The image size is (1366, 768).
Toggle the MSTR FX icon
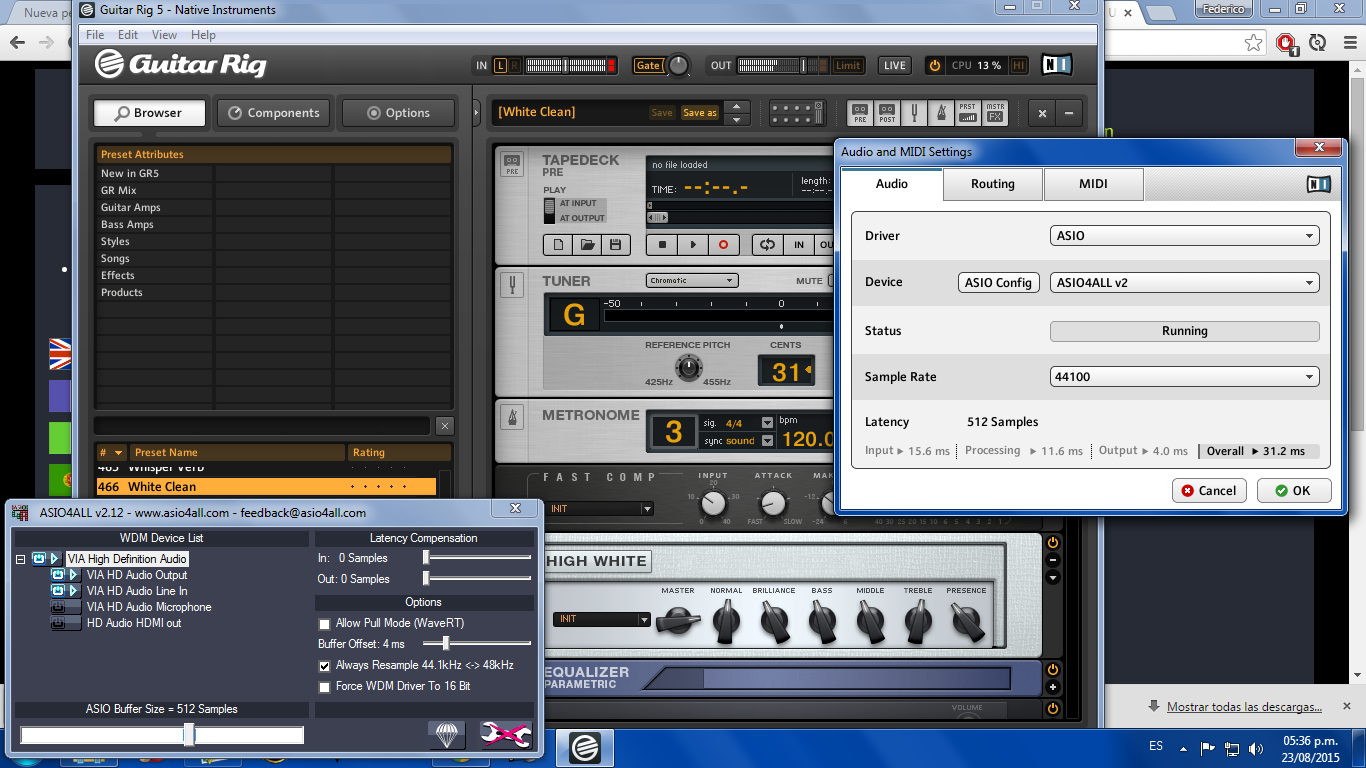coord(995,113)
